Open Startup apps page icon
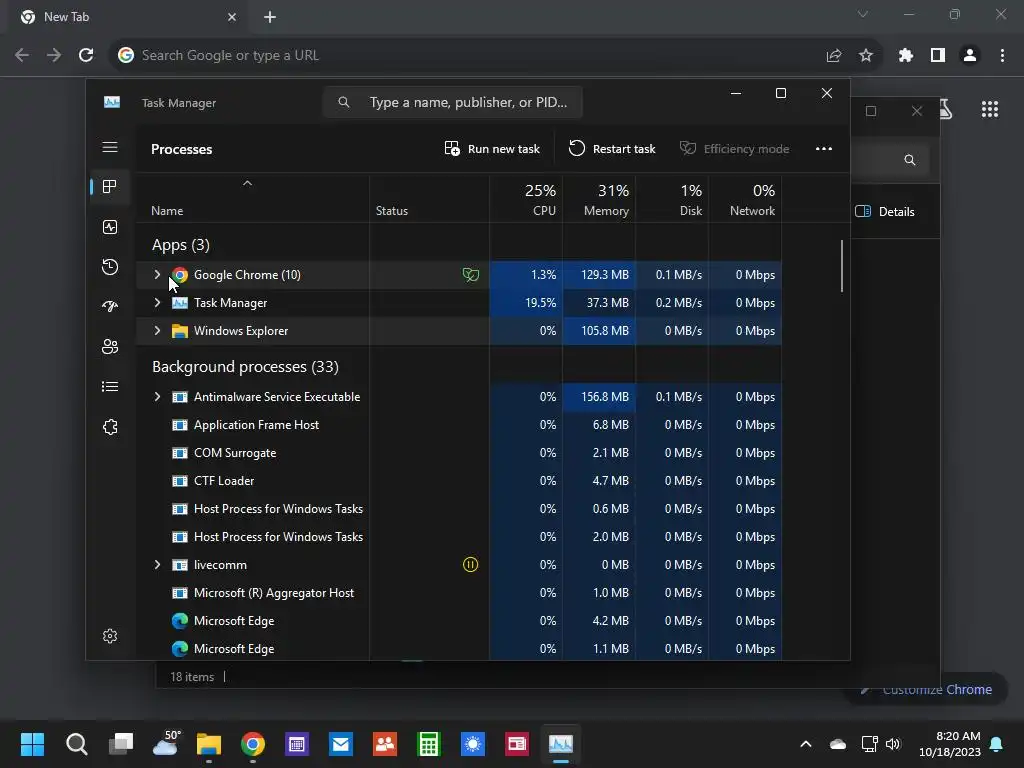The image size is (1024, 768). click(x=110, y=306)
